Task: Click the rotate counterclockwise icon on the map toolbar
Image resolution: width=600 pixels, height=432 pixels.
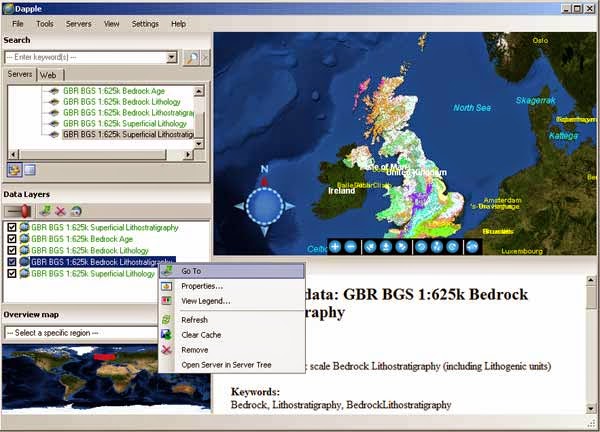Action: click(x=421, y=247)
